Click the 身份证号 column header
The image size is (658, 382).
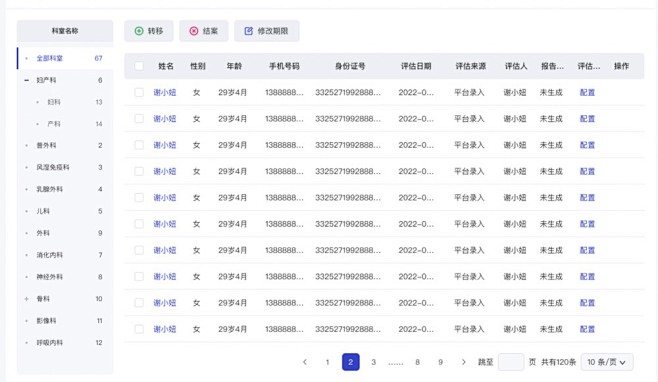point(350,66)
